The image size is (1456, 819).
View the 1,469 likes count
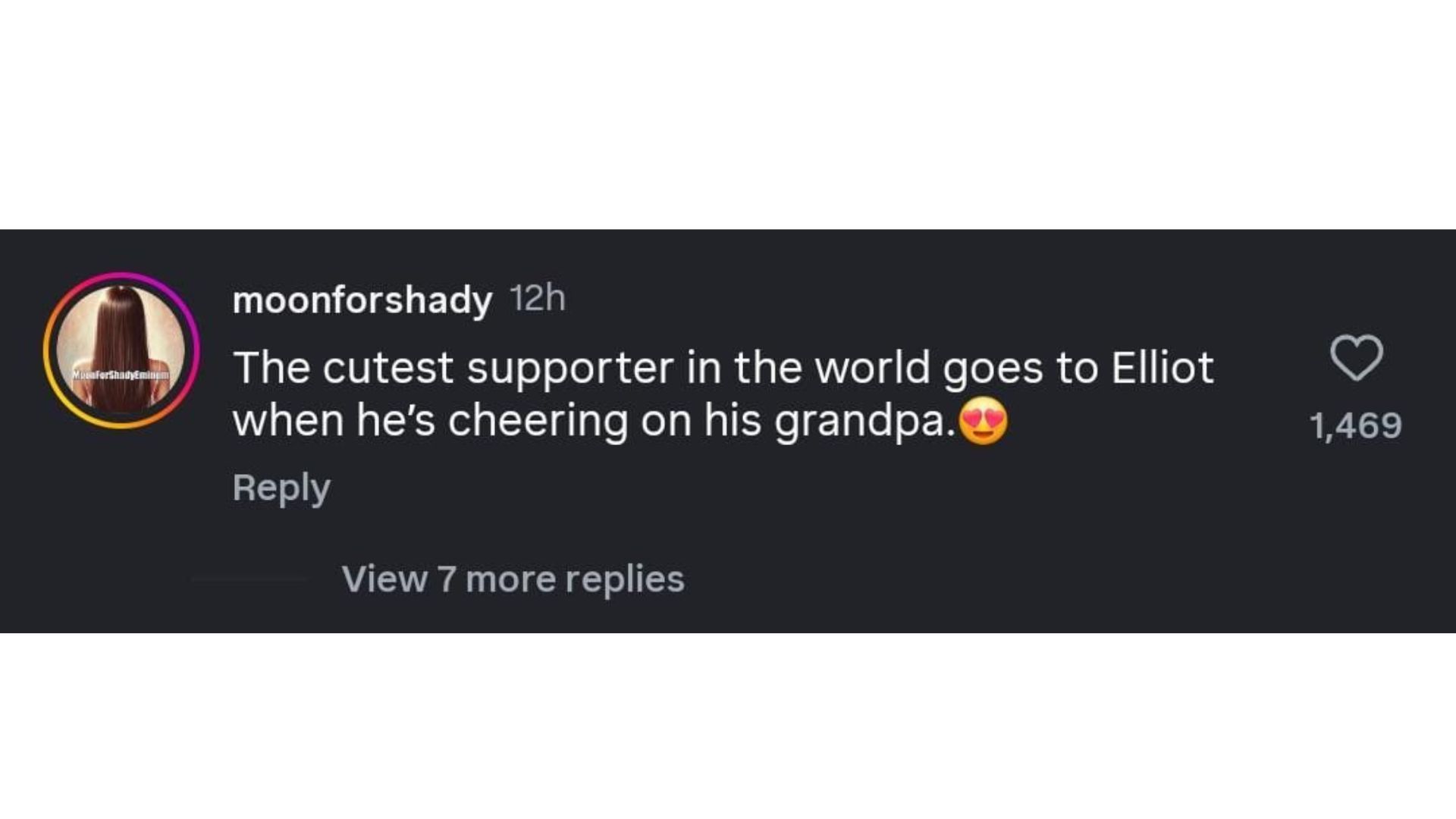[1356, 425]
